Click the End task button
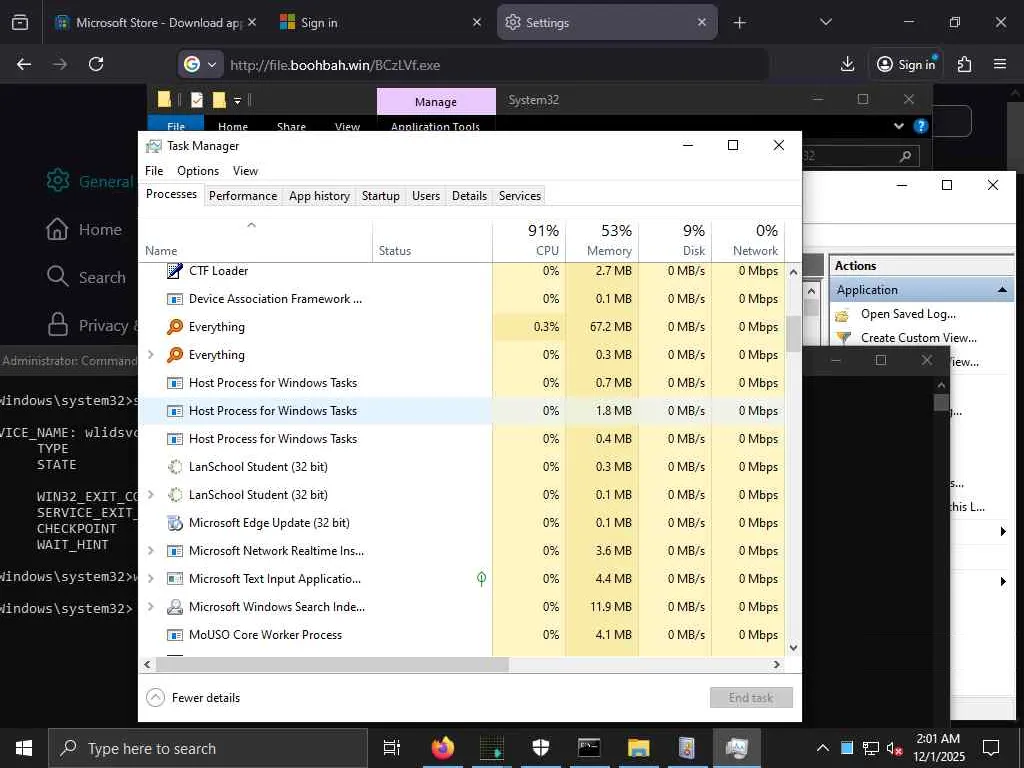This screenshot has height=768, width=1024. (751, 697)
